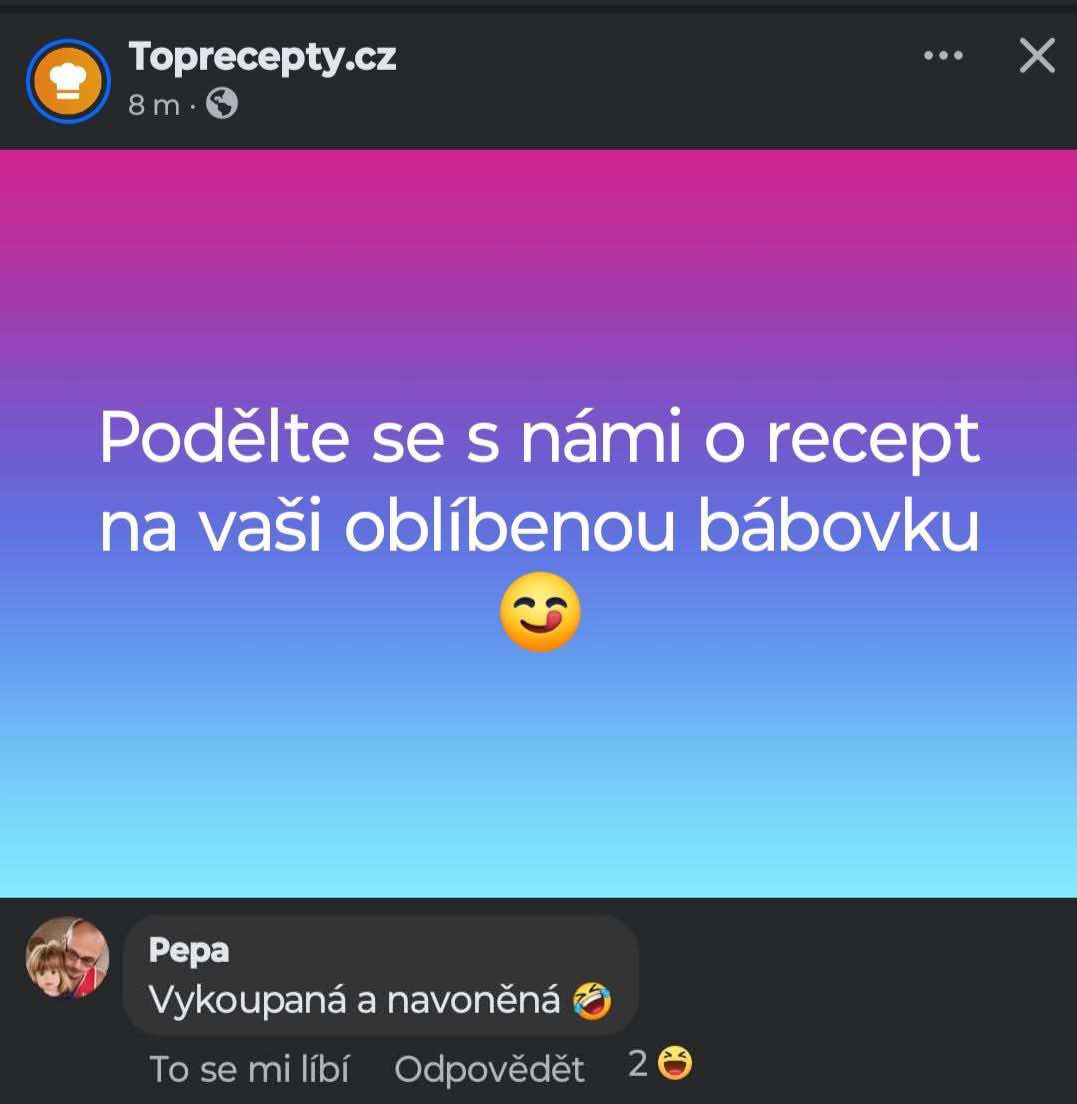Select the comment text 'Vykoupaná a navoněná'
1077x1104 pixels.
pos(354,1000)
